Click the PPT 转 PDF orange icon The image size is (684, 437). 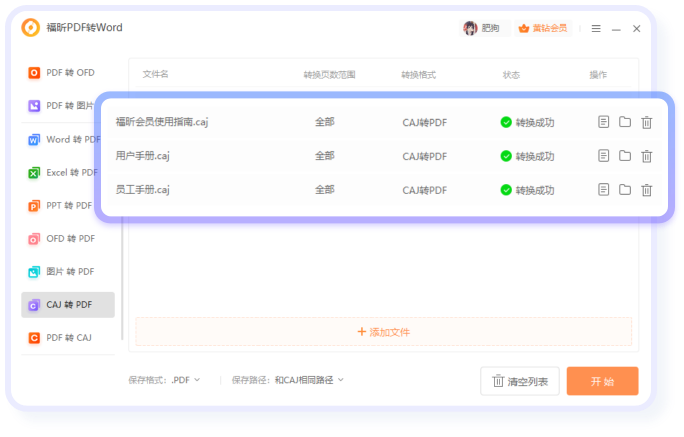(34, 206)
